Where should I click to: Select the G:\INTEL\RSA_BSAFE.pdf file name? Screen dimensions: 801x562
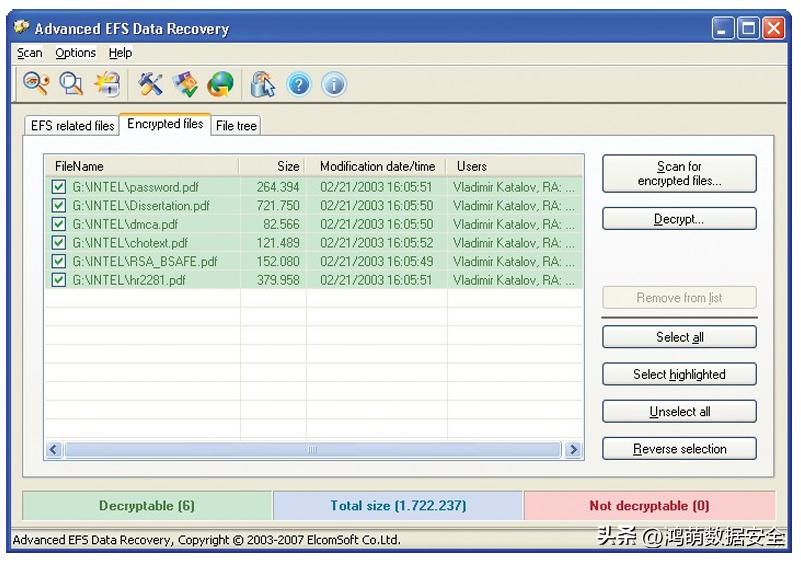(x=145, y=261)
